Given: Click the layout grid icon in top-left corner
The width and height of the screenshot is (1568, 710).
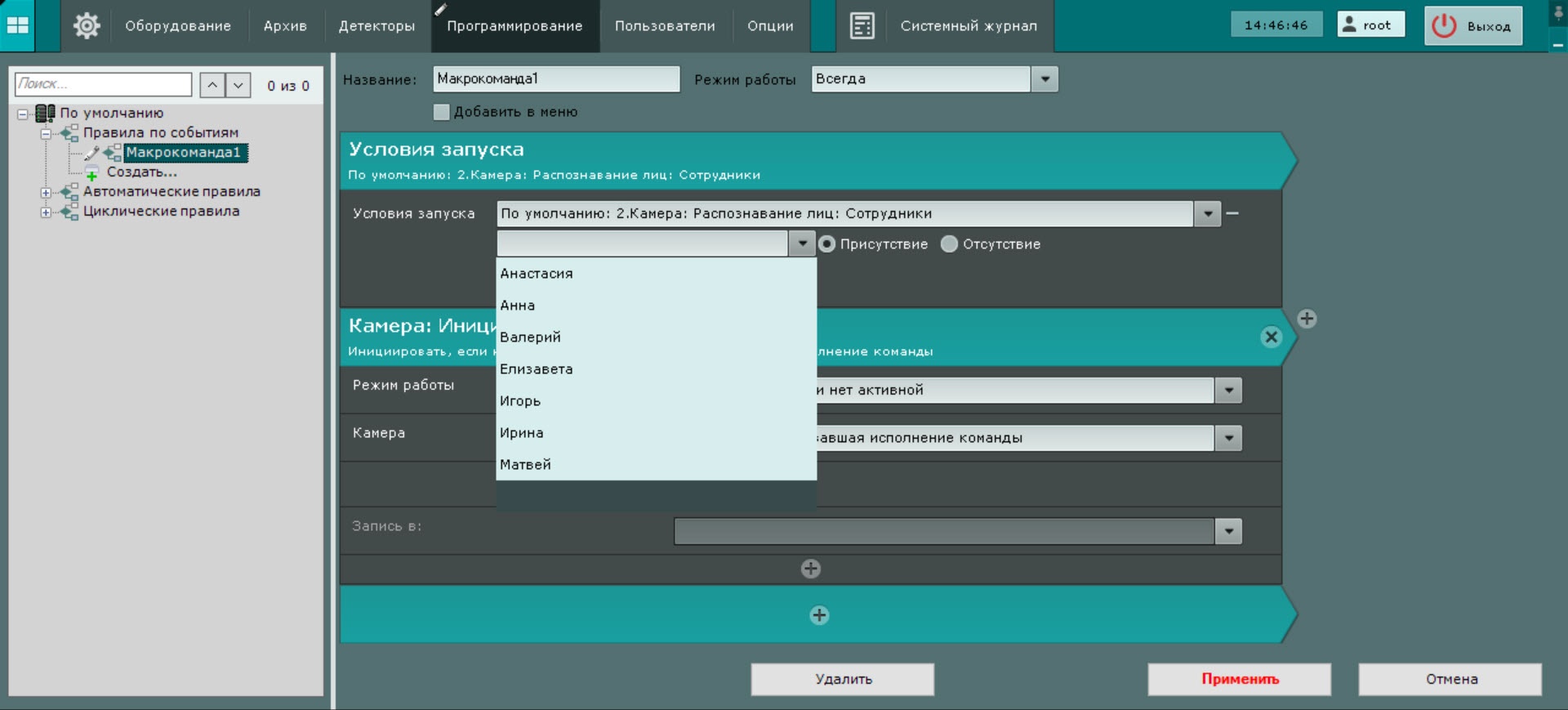Looking at the screenshot, I should pos(17,25).
